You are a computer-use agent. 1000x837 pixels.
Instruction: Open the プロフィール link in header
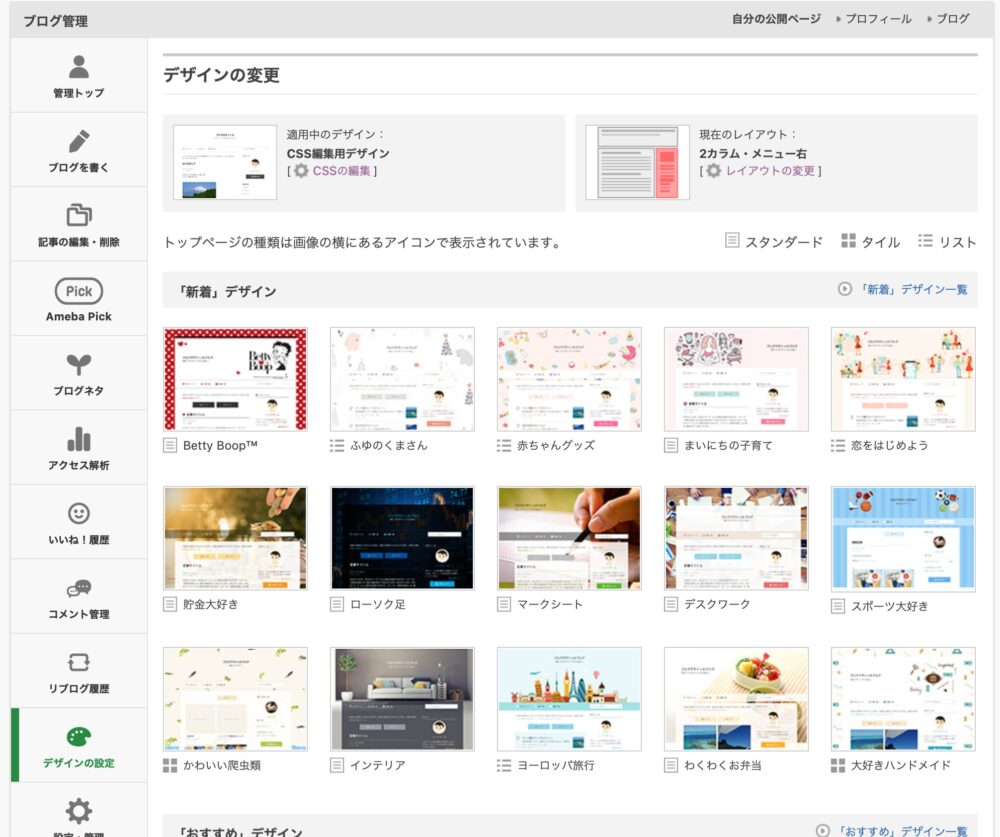(x=878, y=19)
